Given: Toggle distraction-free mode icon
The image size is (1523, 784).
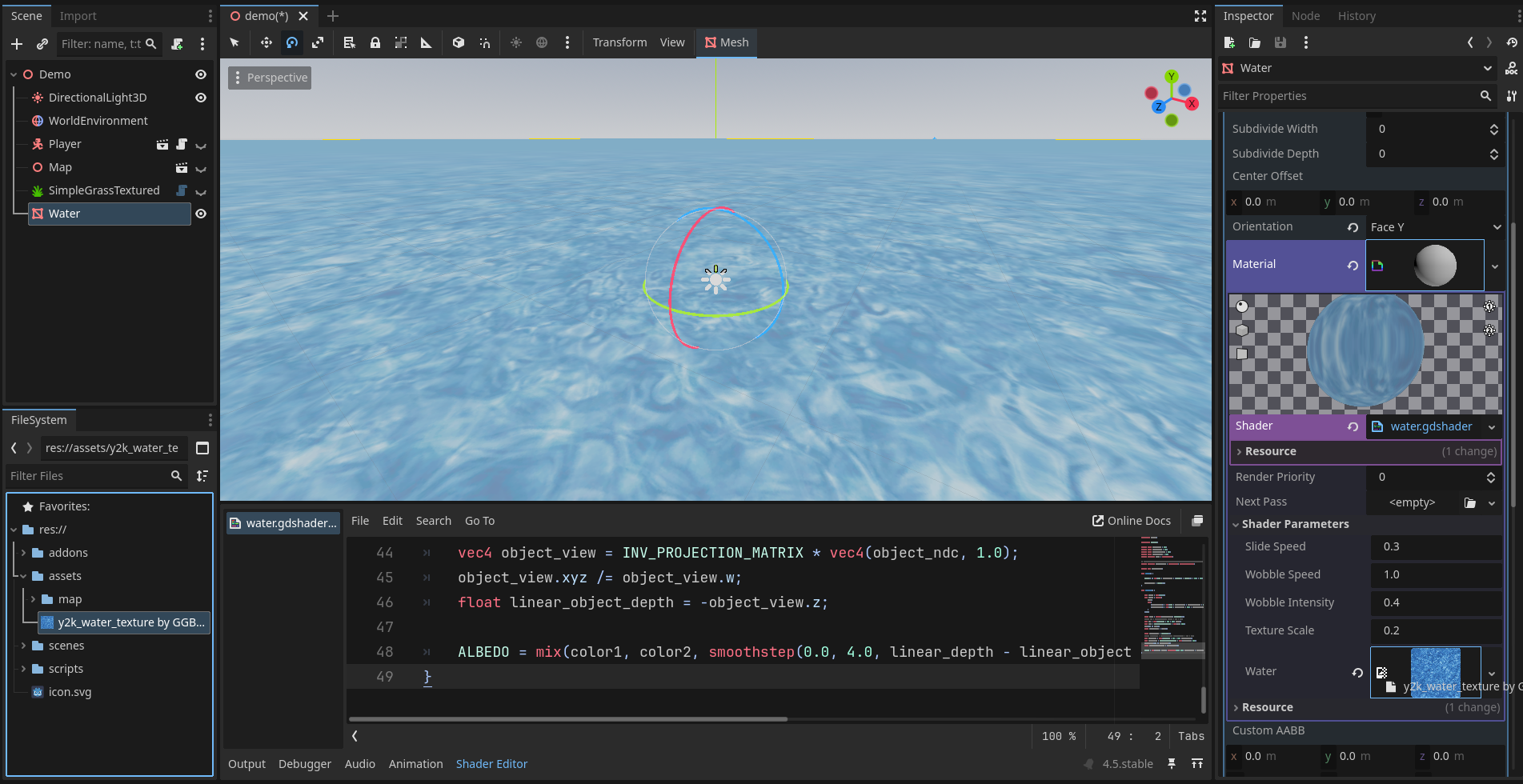Looking at the screenshot, I should coord(1200,16).
